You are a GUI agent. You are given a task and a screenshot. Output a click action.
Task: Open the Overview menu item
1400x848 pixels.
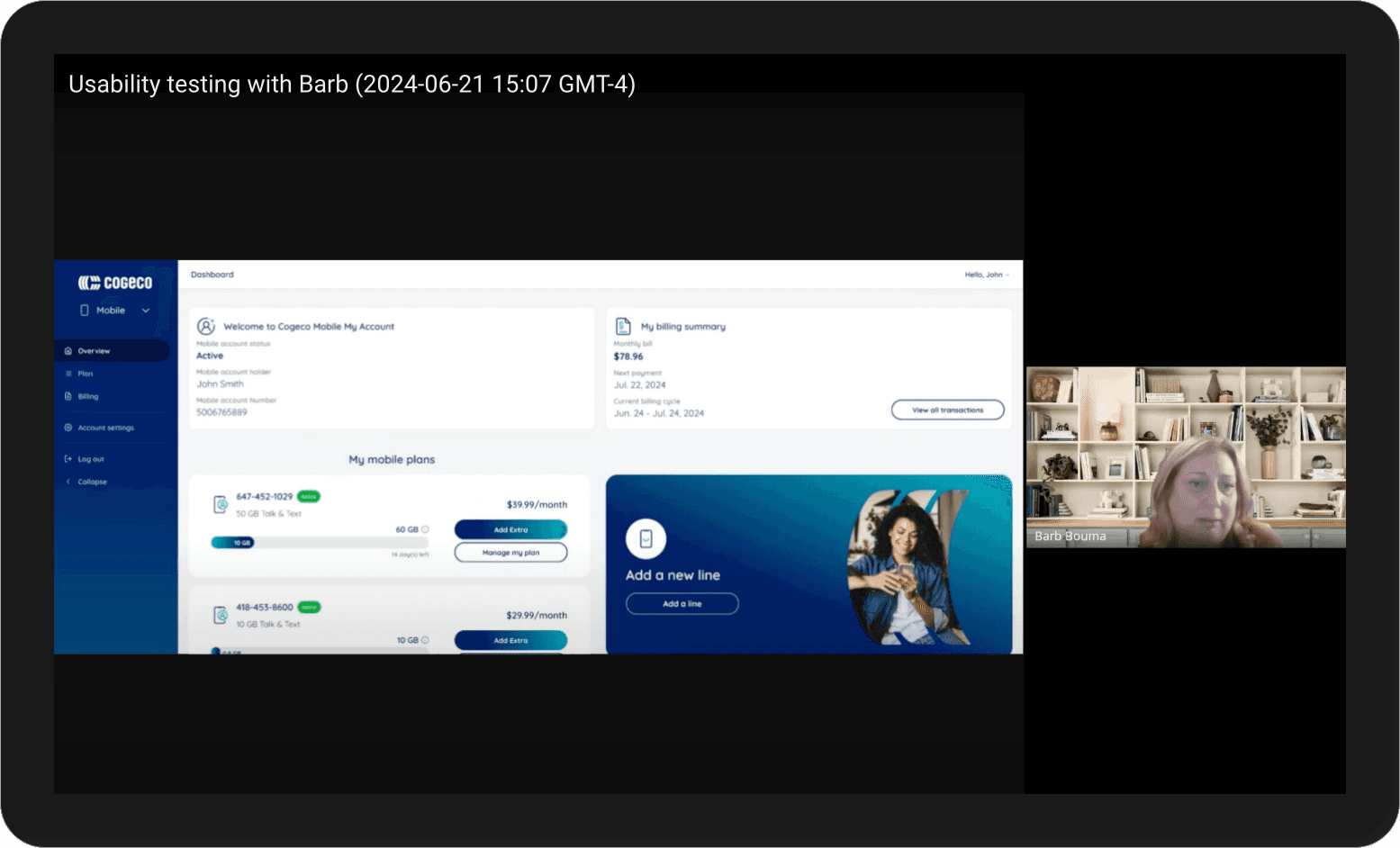[x=112, y=351]
